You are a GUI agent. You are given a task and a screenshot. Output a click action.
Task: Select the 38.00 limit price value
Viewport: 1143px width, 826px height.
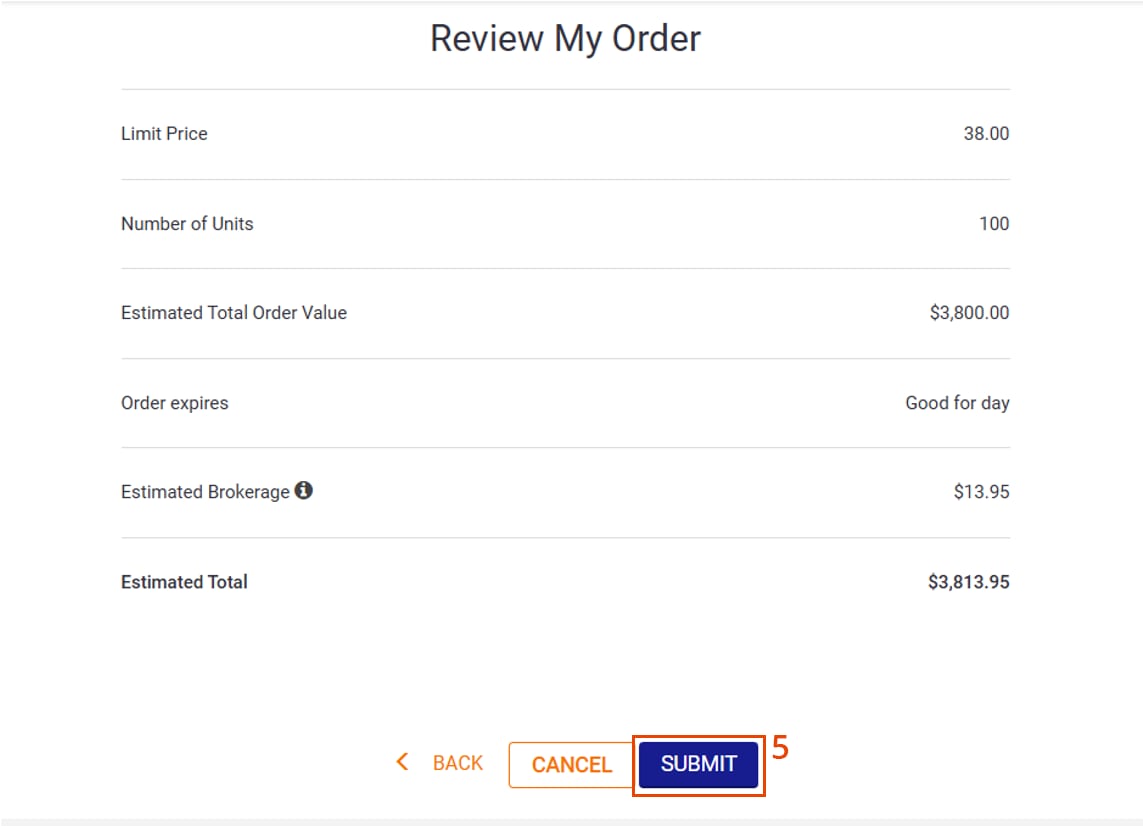(x=985, y=134)
